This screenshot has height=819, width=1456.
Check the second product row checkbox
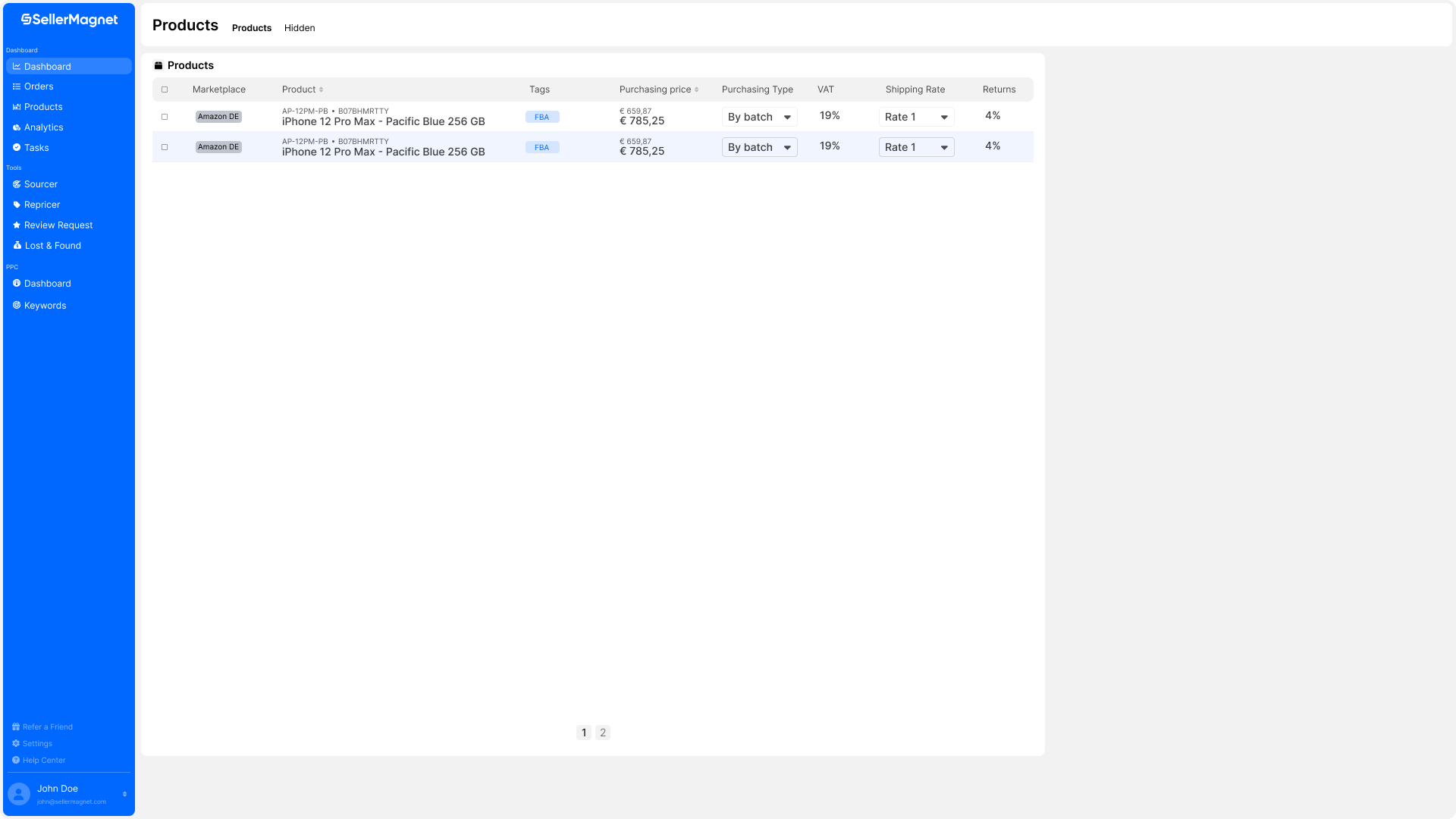[165, 147]
